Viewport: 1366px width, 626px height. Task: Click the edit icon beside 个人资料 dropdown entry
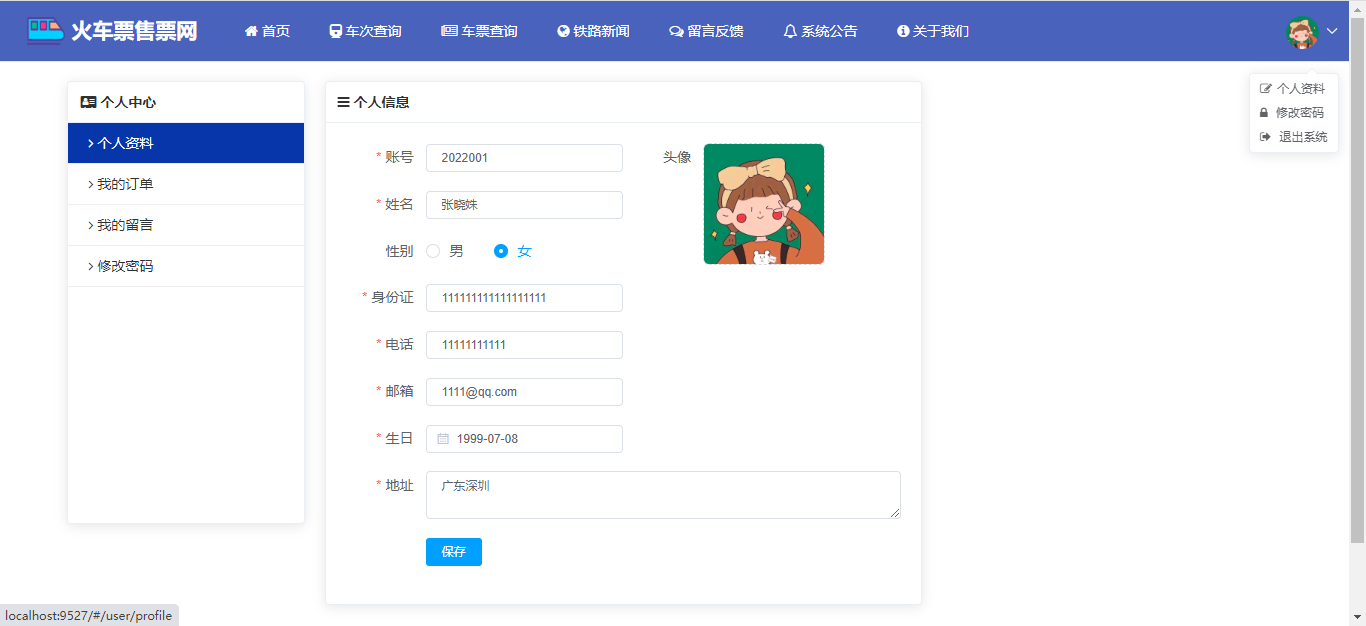pos(1265,88)
